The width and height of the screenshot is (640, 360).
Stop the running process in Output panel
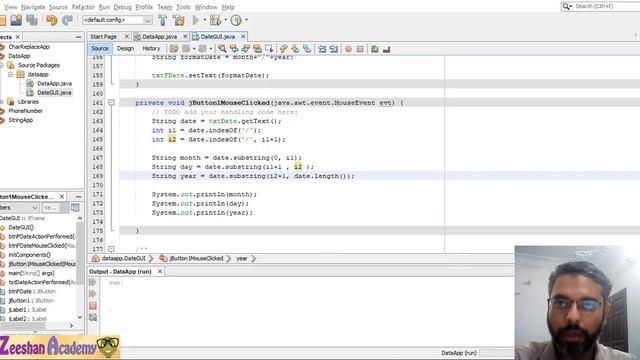click(93, 306)
